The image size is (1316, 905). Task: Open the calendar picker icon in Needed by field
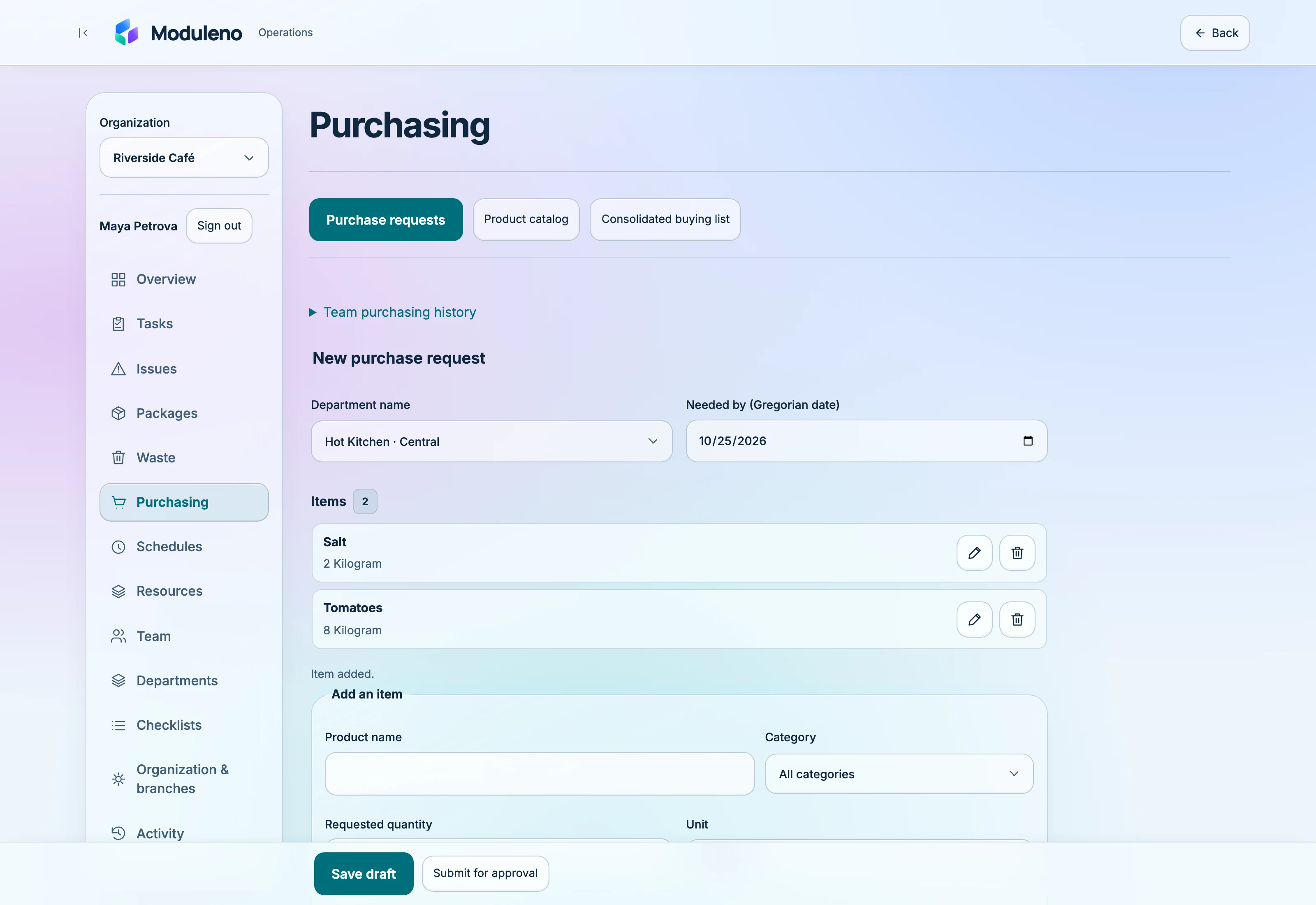coord(1028,441)
